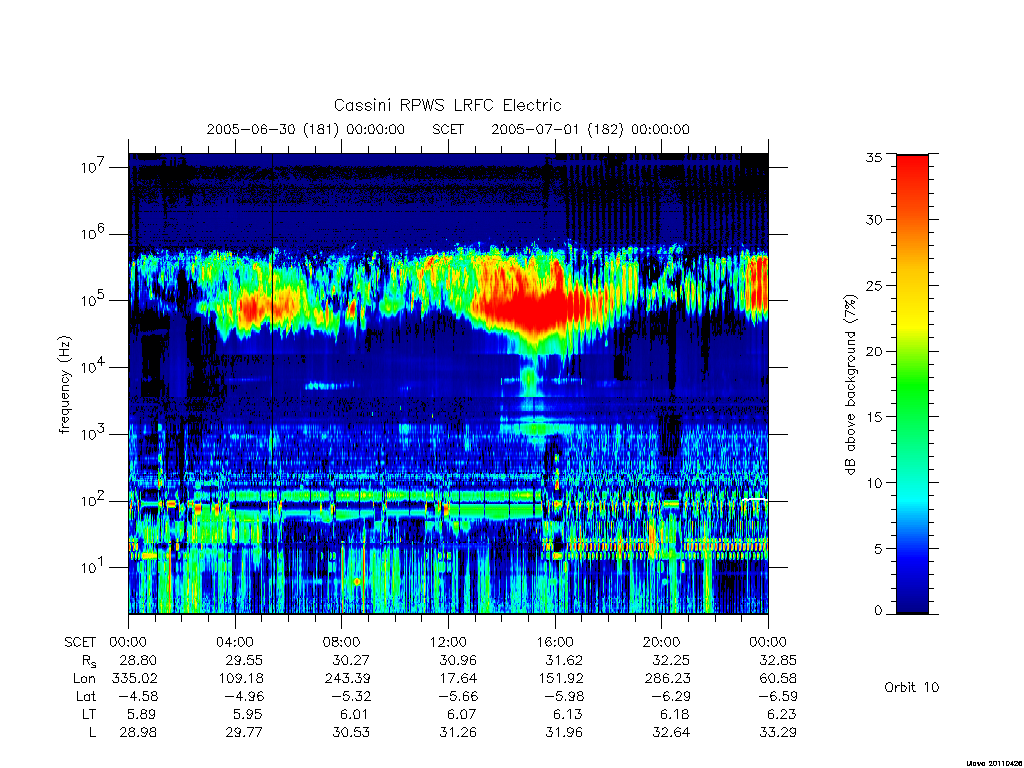Click the 10^3 frequency tick label
Image resolution: width=1024 pixels, height=768 pixels.
[94, 433]
